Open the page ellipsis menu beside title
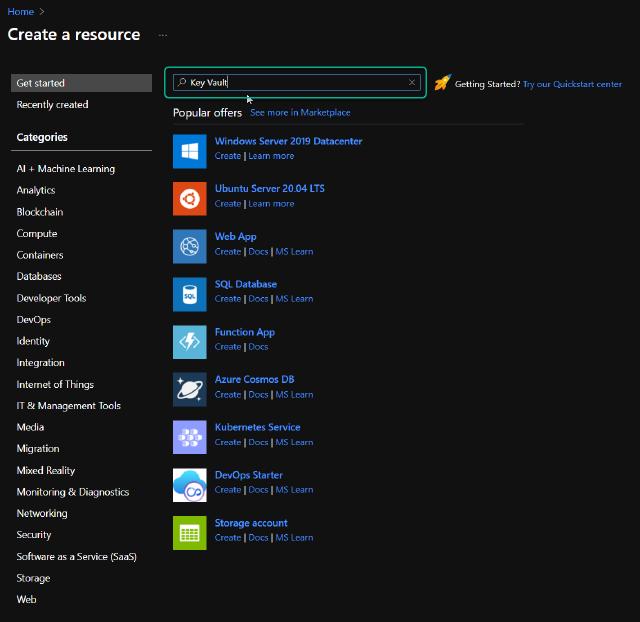The height and width of the screenshot is (622, 640). point(162,35)
